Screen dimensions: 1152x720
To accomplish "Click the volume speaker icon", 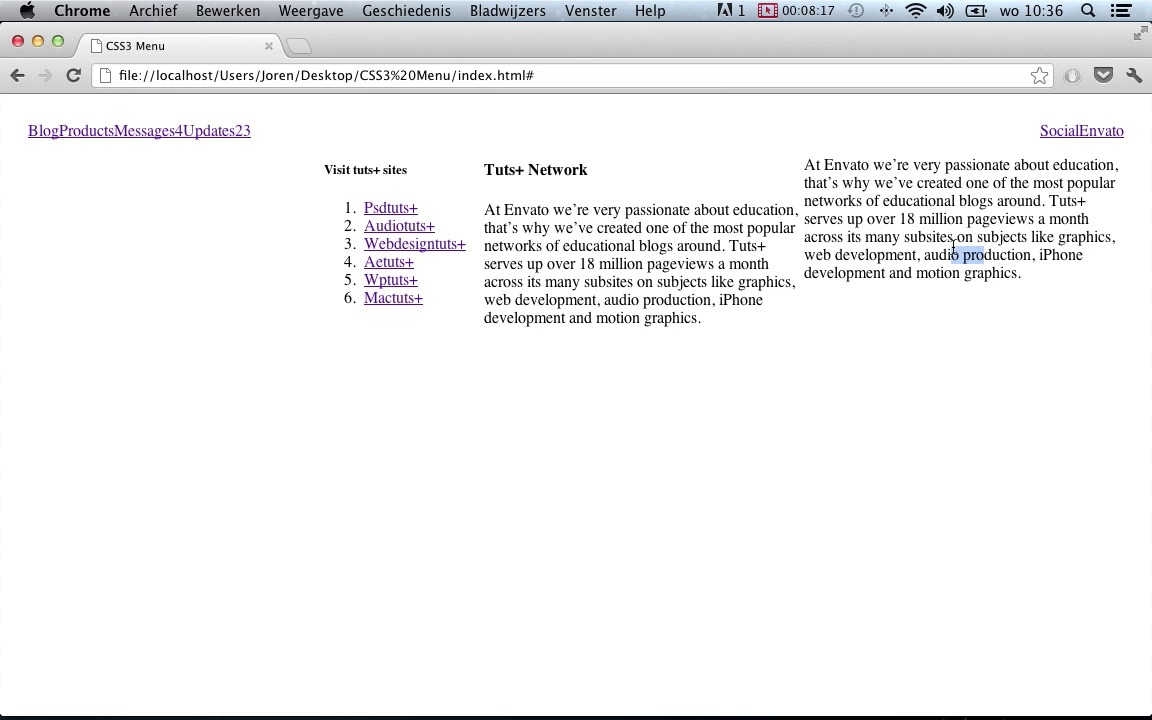I will [945, 10].
